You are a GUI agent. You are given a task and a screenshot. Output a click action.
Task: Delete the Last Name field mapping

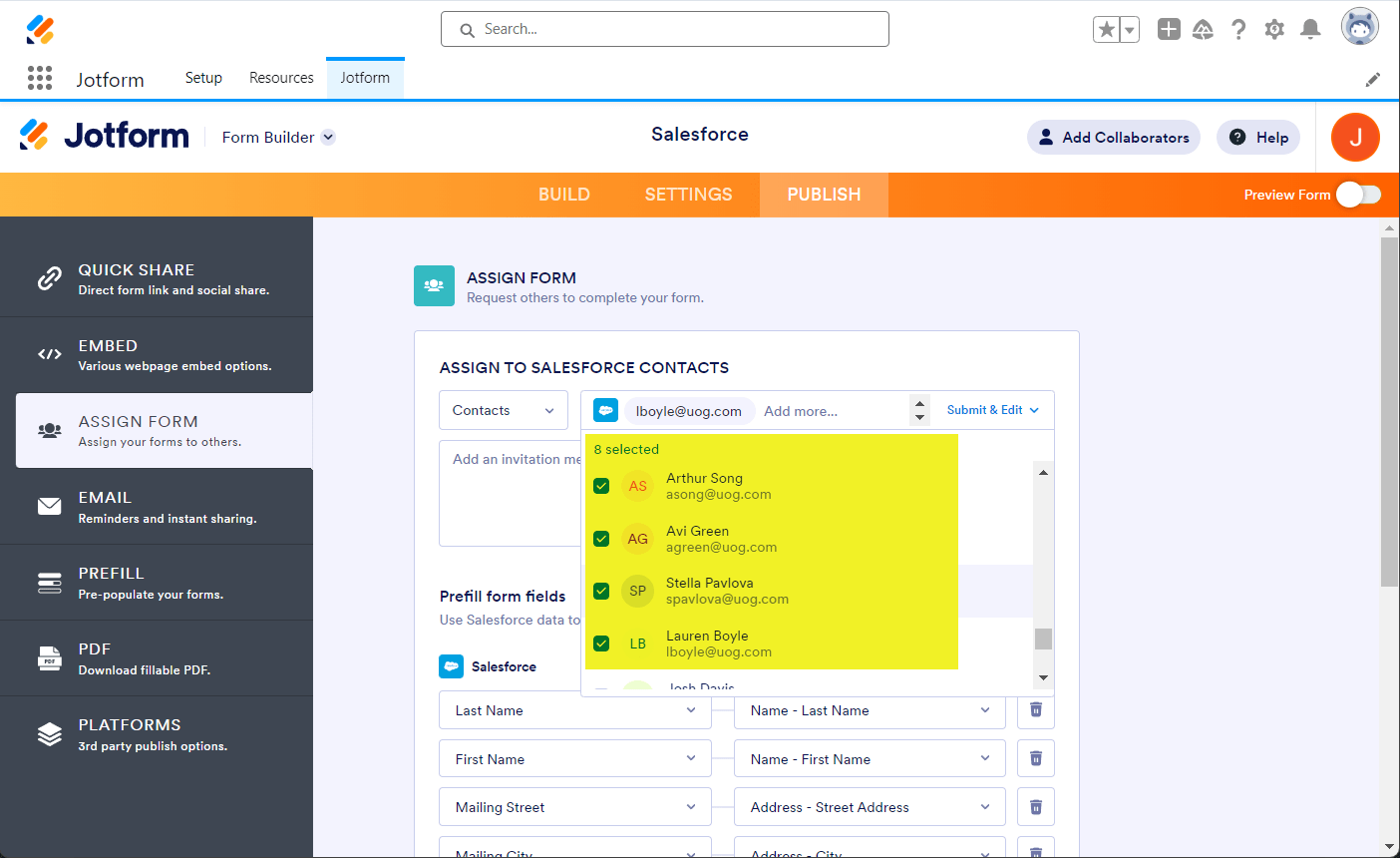[x=1036, y=710]
